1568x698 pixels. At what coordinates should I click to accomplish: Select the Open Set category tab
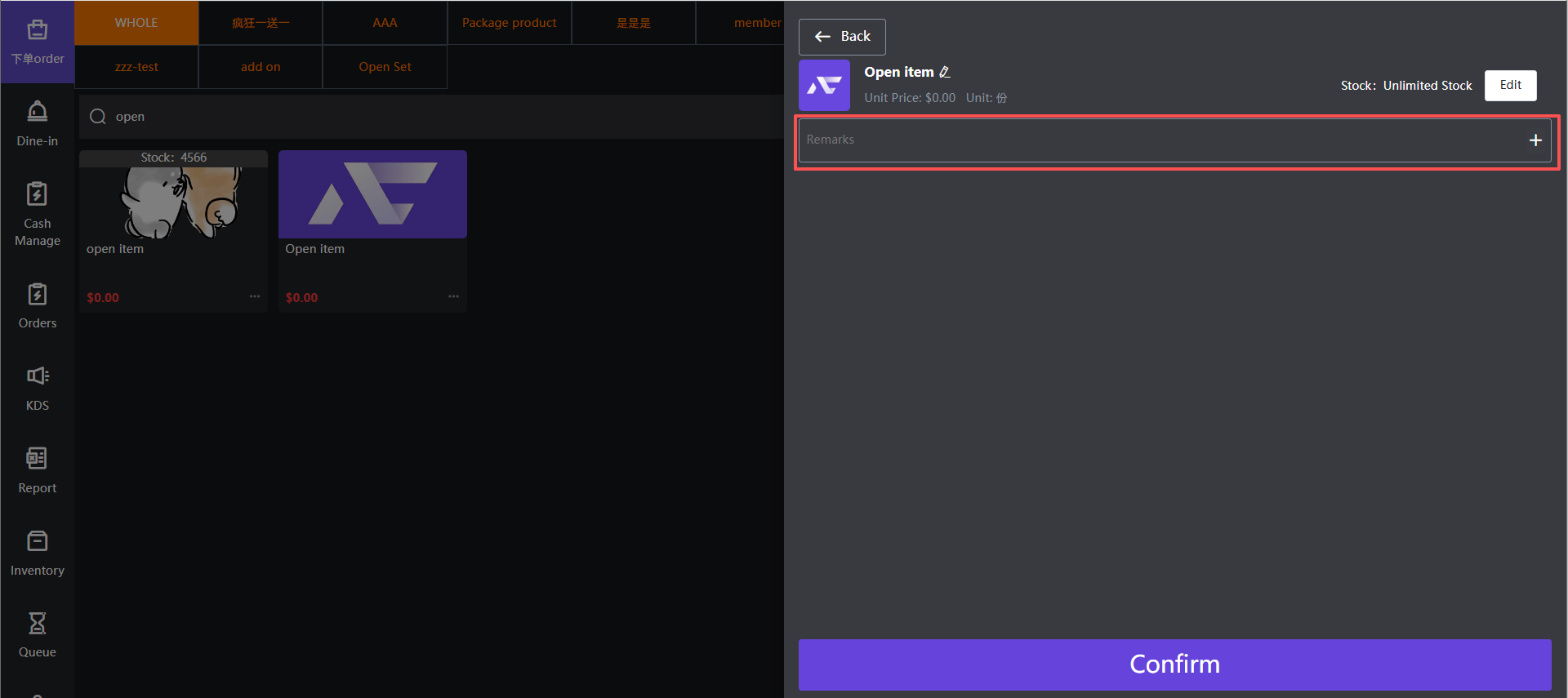pyautogui.click(x=385, y=67)
